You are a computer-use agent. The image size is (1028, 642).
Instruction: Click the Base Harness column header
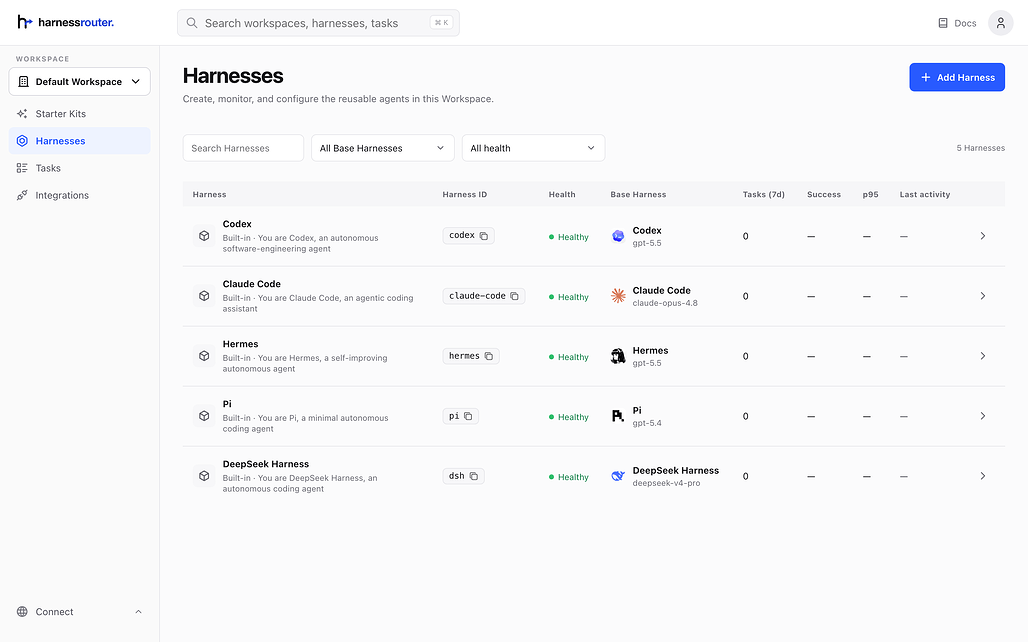click(x=638, y=195)
